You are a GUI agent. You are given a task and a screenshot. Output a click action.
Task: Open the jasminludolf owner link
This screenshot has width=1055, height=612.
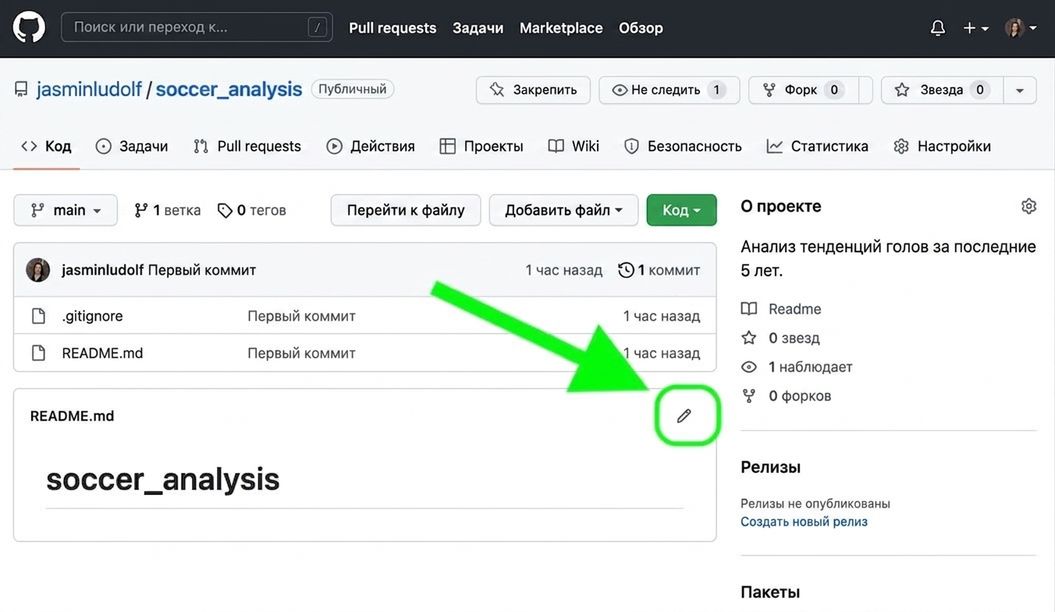(89, 89)
